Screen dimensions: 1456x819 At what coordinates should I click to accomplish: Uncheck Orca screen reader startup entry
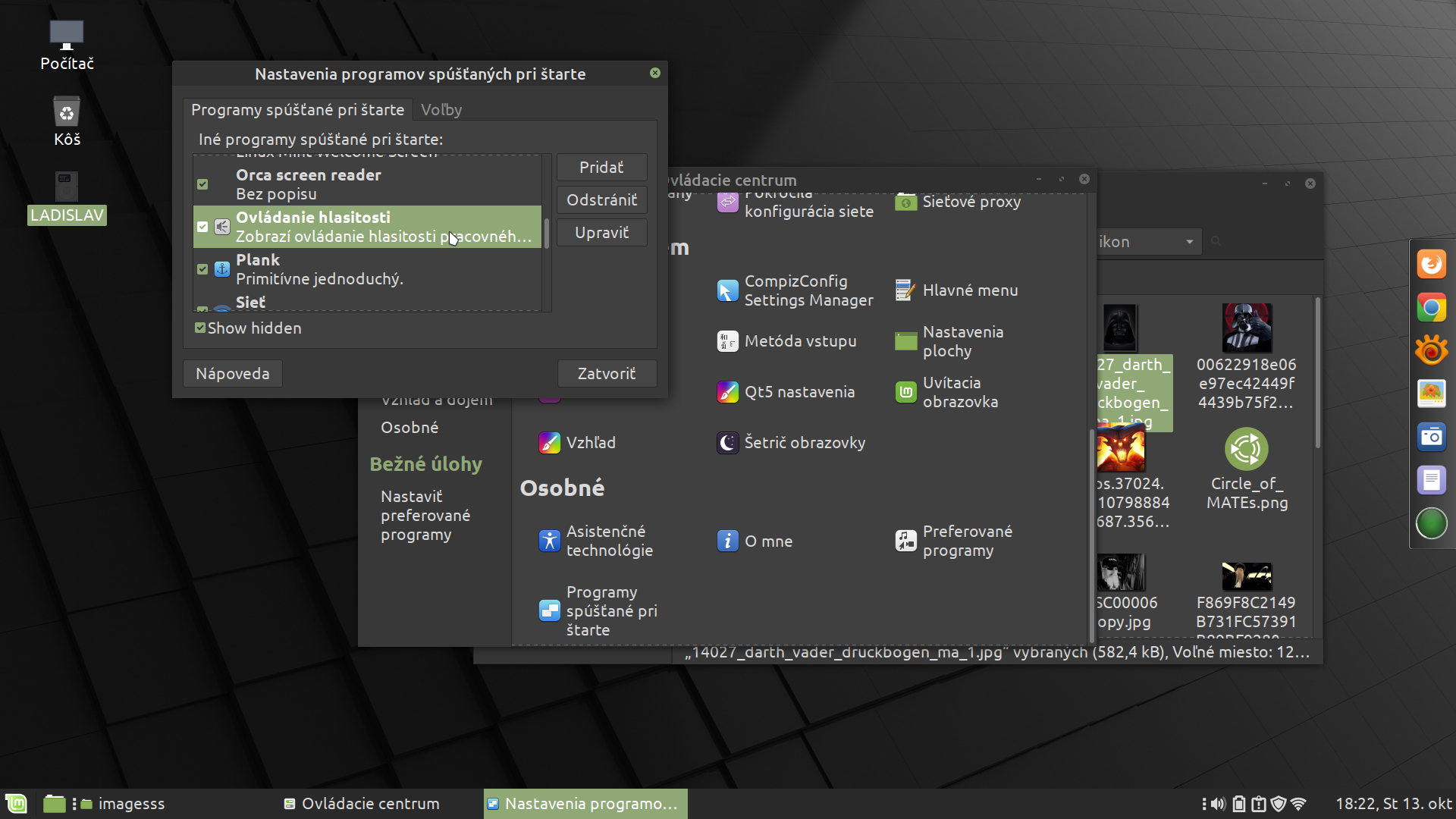tap(202, 184)
